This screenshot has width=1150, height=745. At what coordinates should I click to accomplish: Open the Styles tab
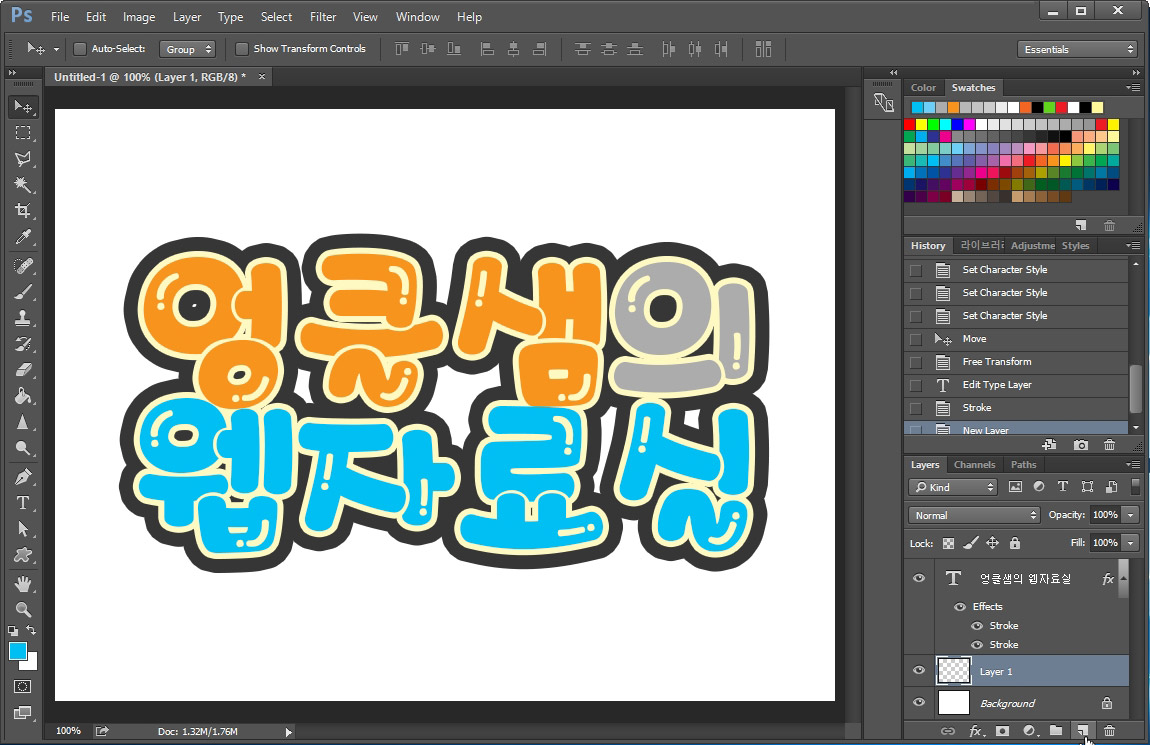[x=1075, y=246]
